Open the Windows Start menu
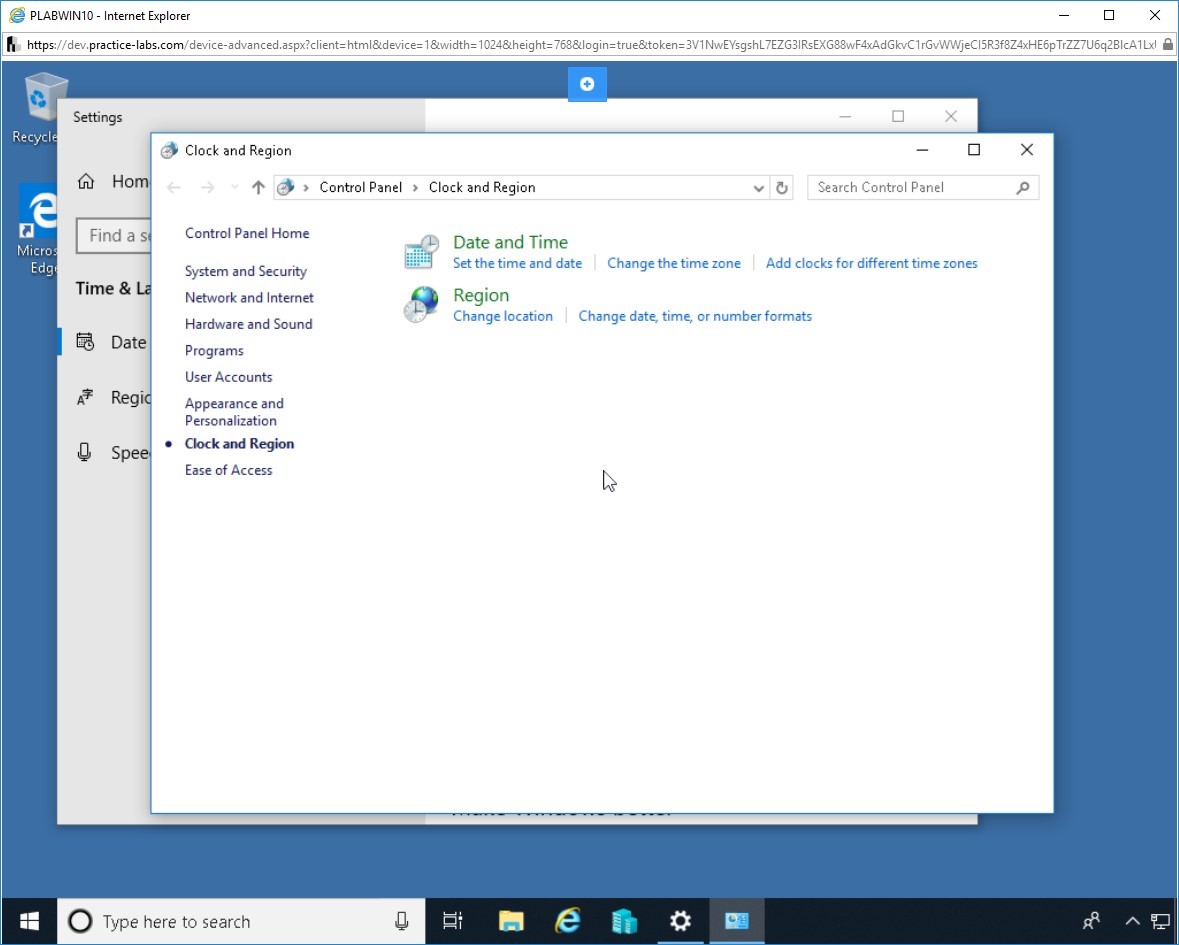The height and width of the screenshot is (945, 1179). tap(29, 921)
